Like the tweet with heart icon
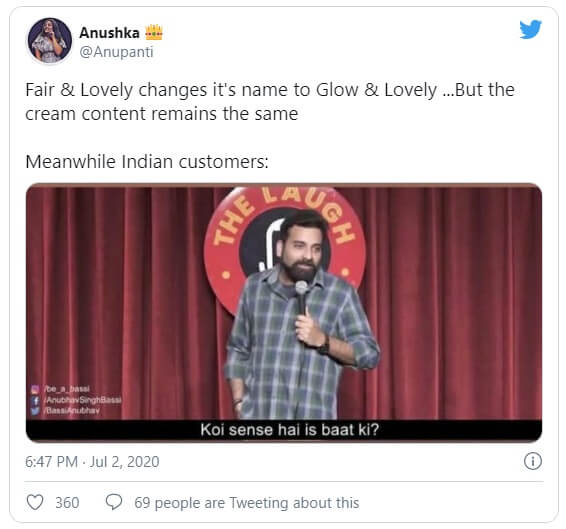Image resolution: width=566 pixels, height=529 pixels. click(35, 502)
